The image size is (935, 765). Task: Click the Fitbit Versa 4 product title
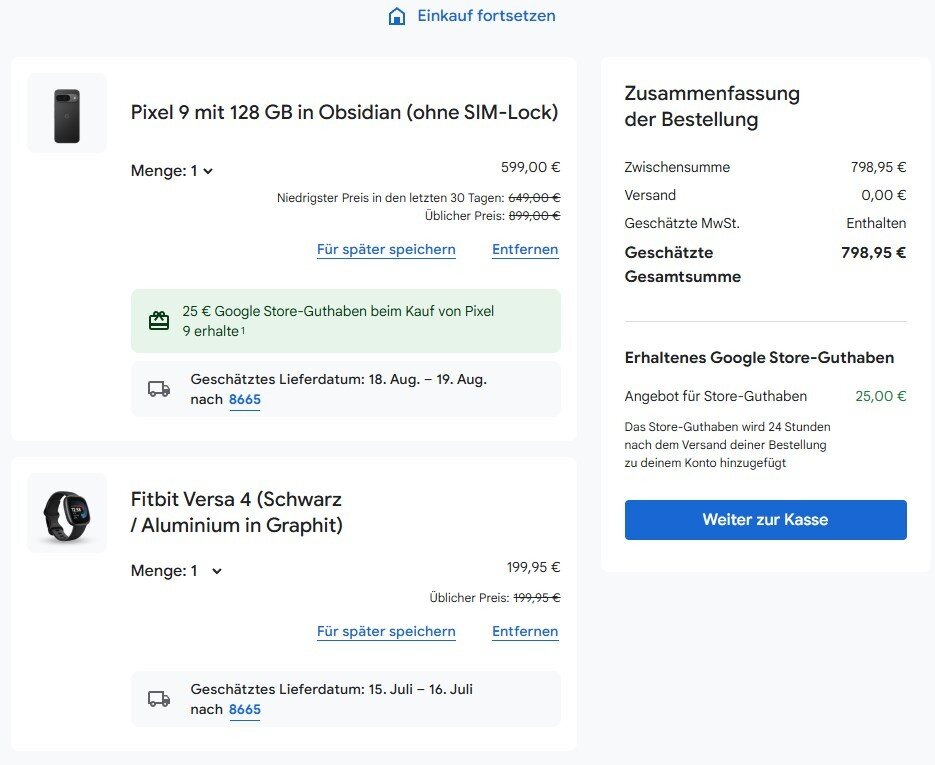point(237,512)
